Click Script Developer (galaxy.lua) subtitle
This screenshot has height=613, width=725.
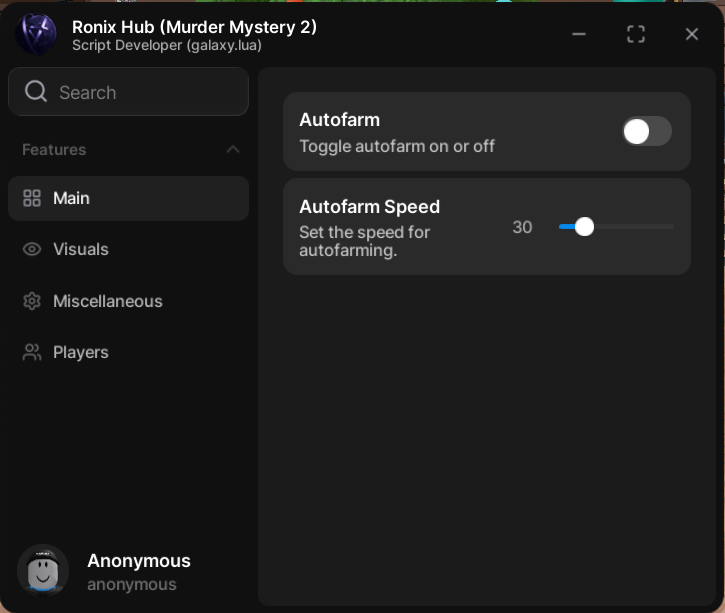pos(167,45)
